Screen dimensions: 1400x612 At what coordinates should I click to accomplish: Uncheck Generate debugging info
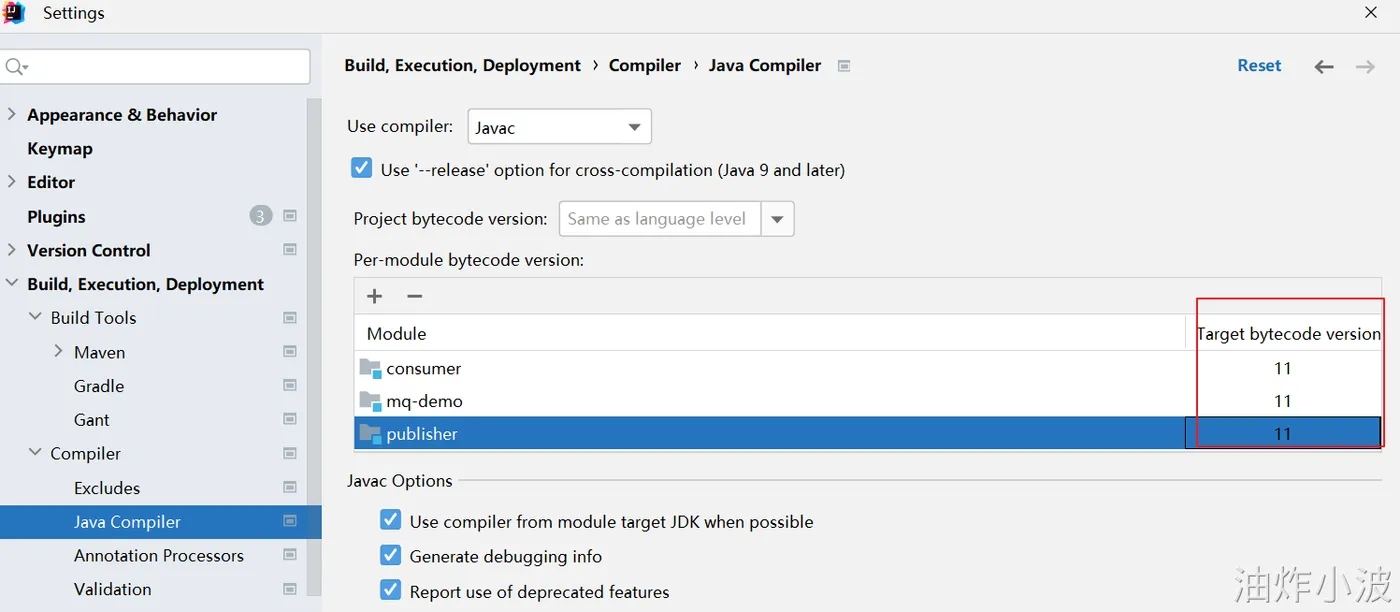[x=391, y=555]
